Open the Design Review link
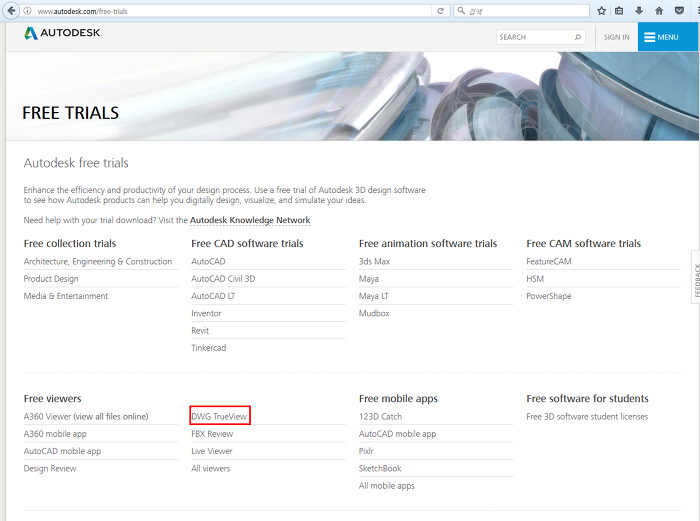 (50, 468)
